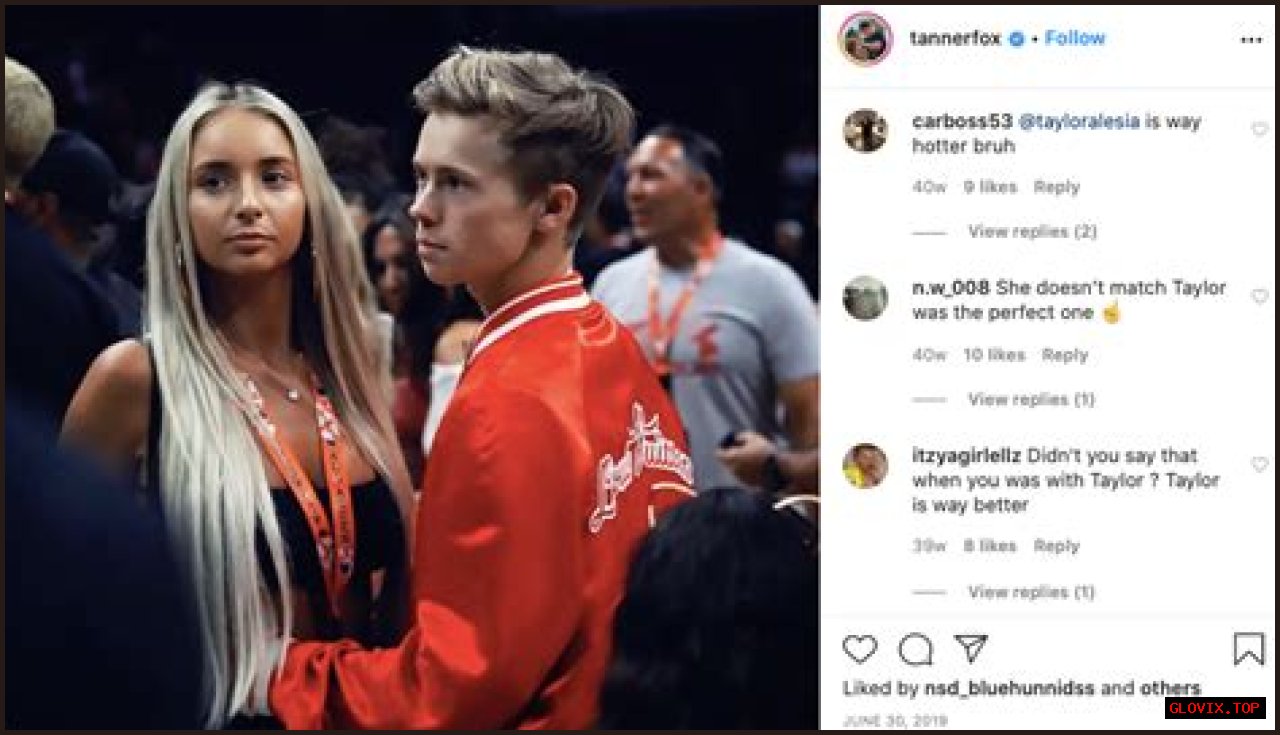Open itzyagirlellz's avatar

click(865, 465)
